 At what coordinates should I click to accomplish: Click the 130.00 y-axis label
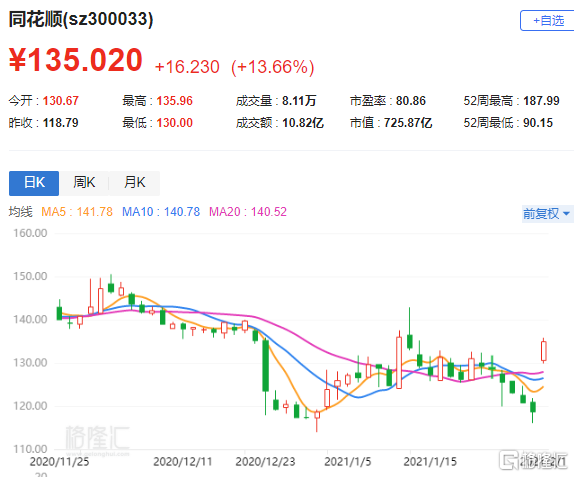[30, 363]
